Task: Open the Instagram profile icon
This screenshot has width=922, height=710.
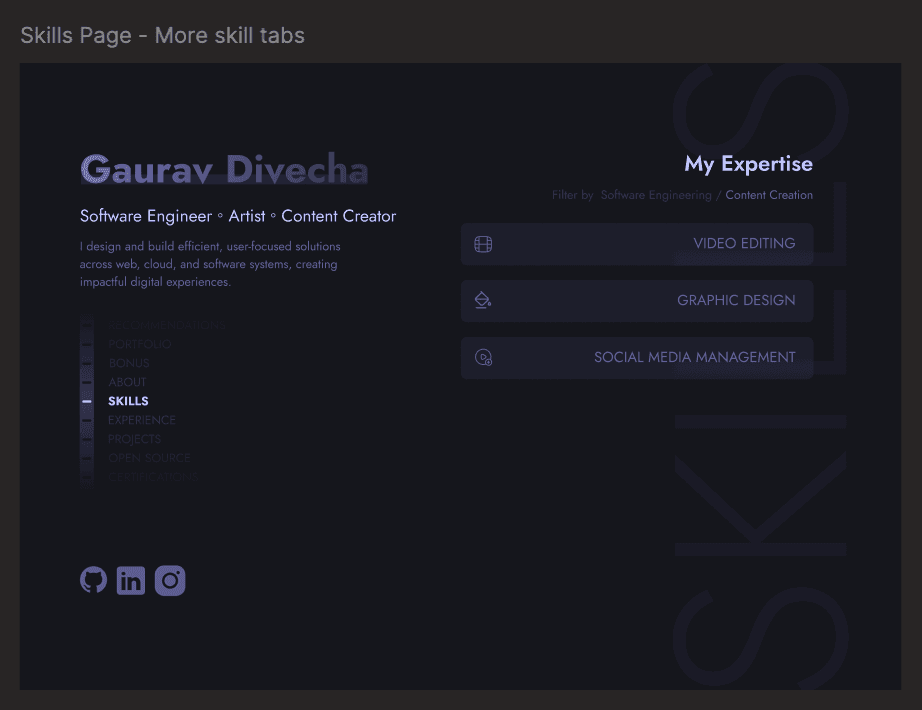Action: tap(170, 581)
